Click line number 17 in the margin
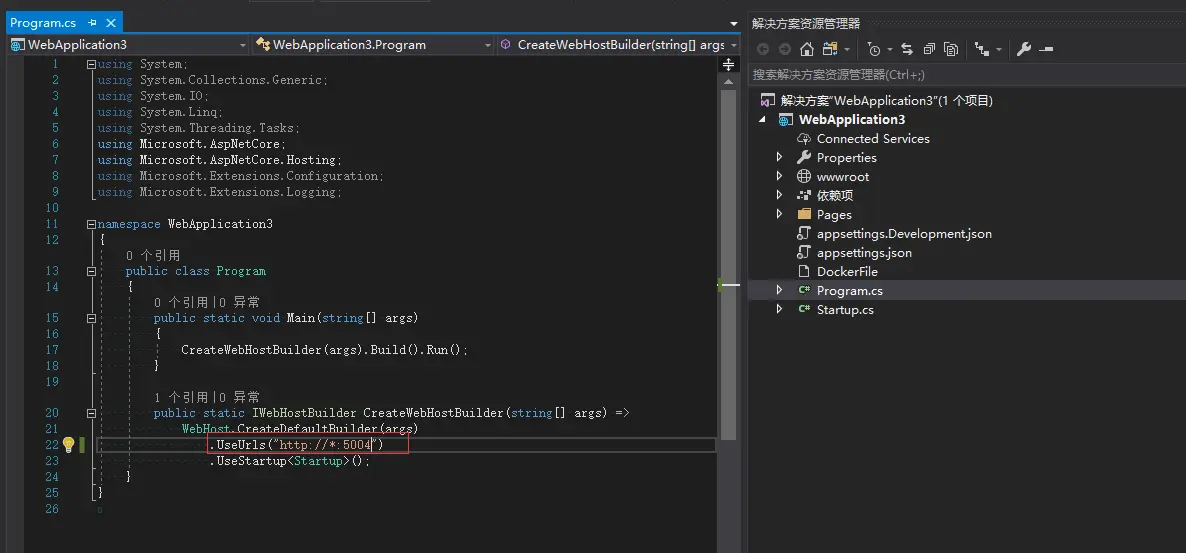This screenshot has height=553, width=1186. (51, 350)
